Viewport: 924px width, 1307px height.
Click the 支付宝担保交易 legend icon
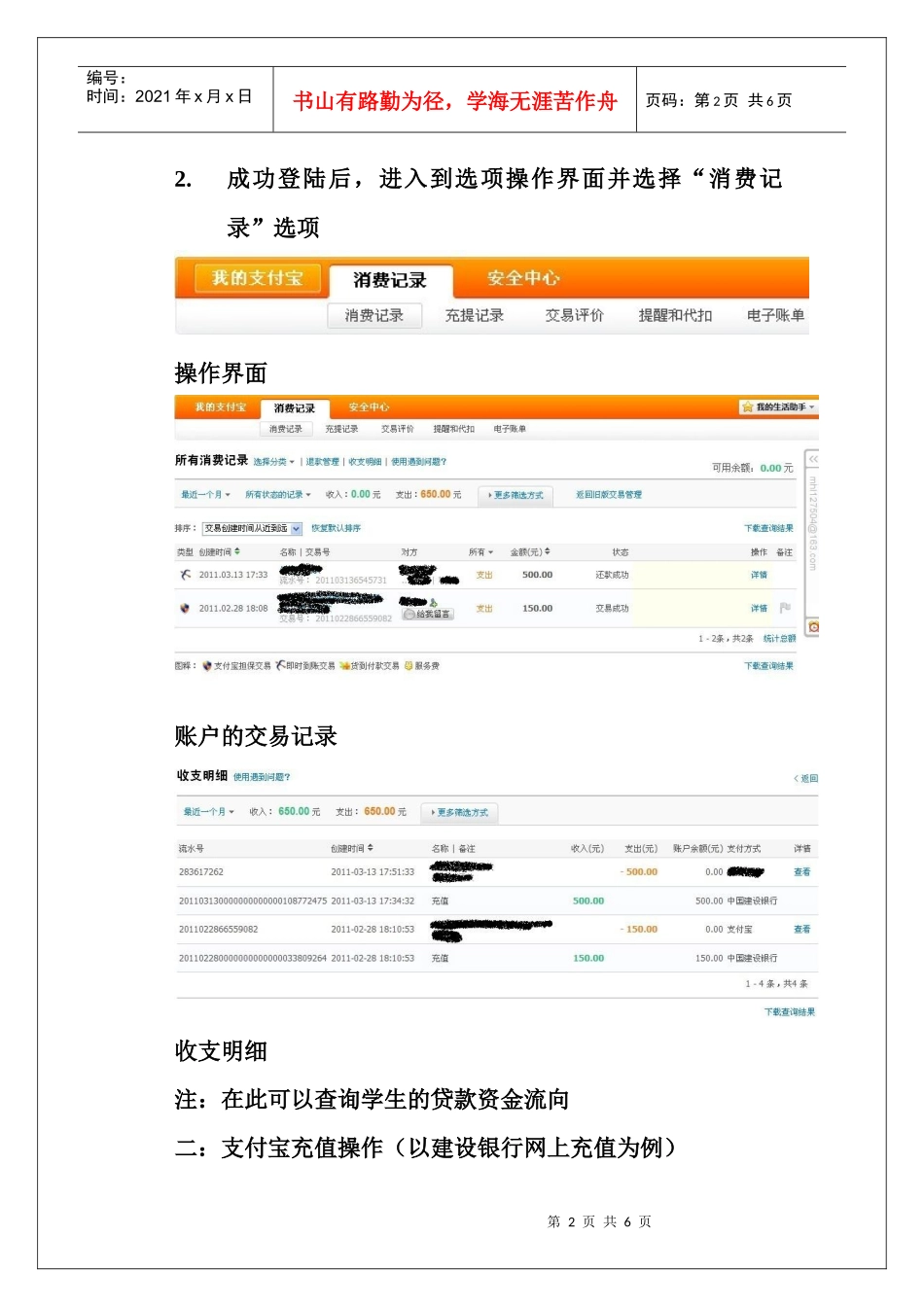tap(207, 666)
